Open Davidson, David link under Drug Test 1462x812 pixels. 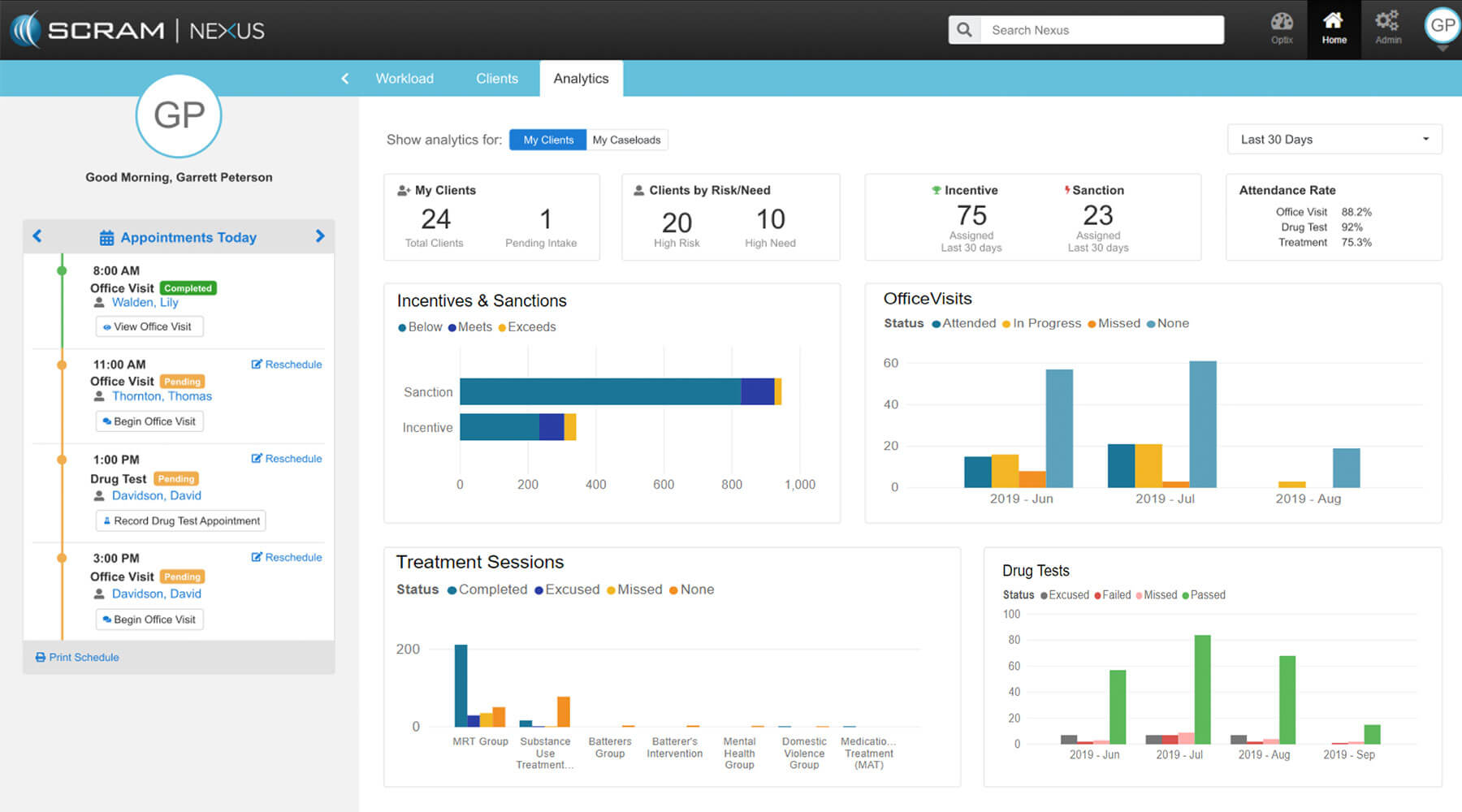point(157,495)
